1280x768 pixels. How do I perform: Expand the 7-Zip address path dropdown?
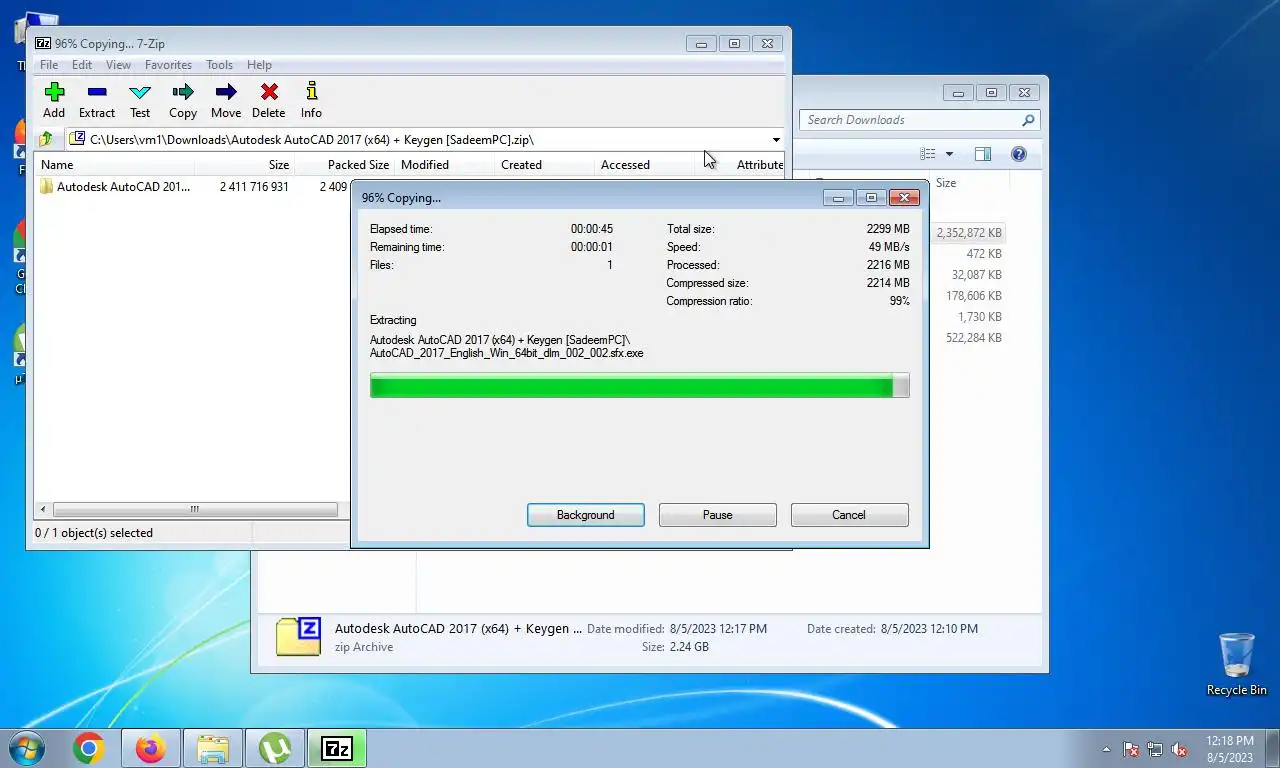[x=776, y=140]
